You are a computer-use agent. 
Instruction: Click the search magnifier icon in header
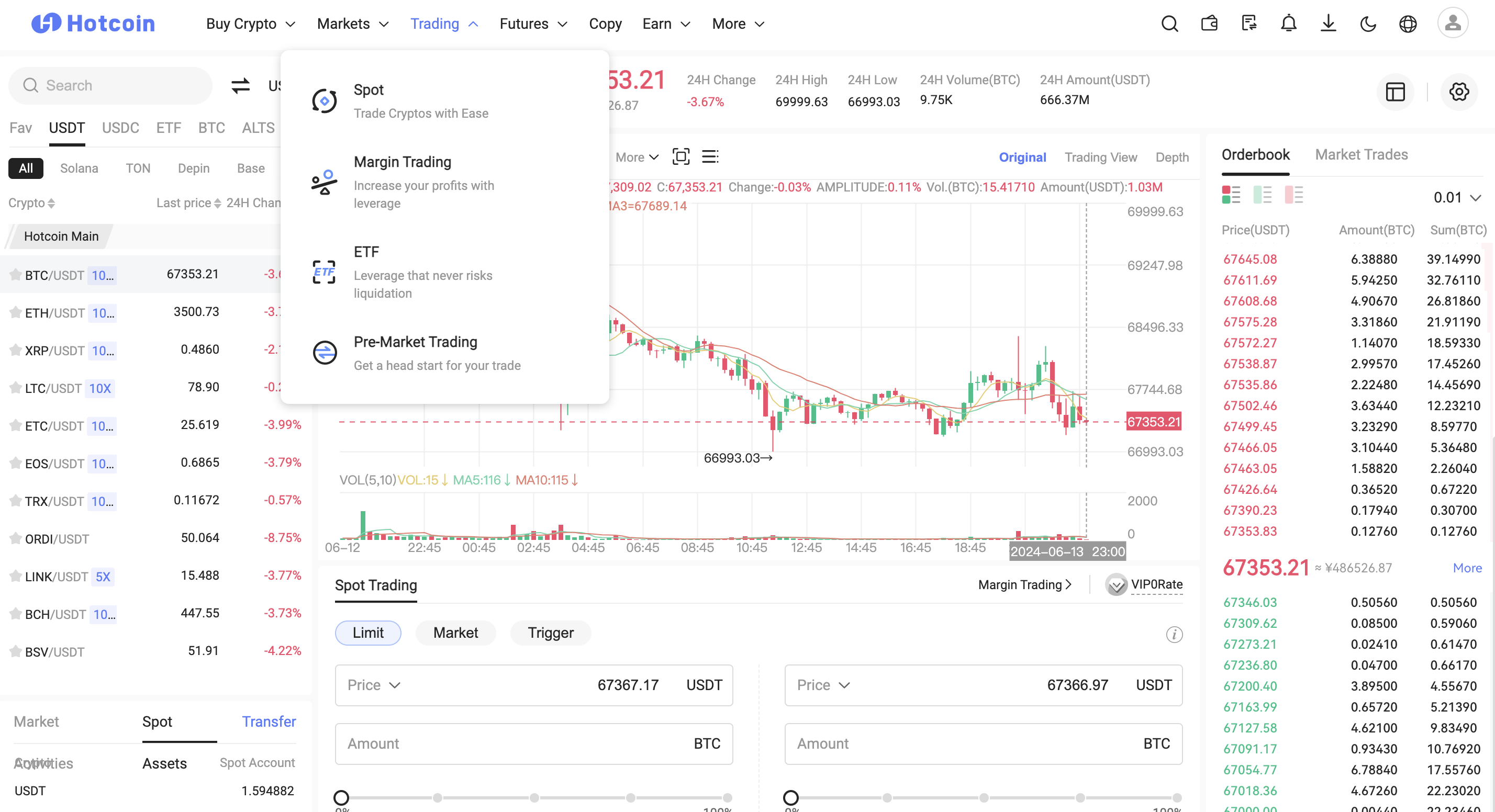(1169, 24)
